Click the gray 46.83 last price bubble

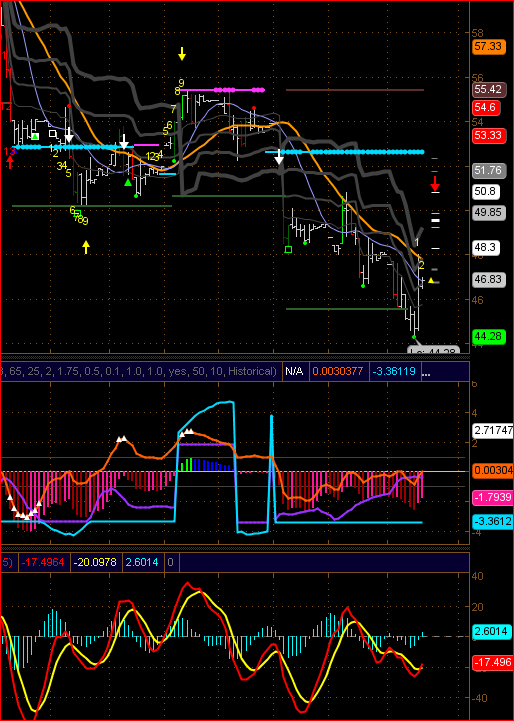[489, 280]
